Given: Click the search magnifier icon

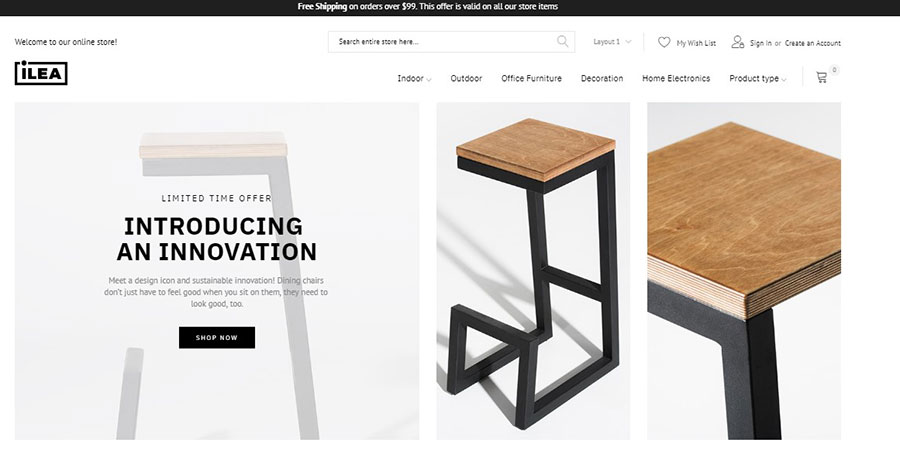Looking at the screenshot, I should click(562, 41).
